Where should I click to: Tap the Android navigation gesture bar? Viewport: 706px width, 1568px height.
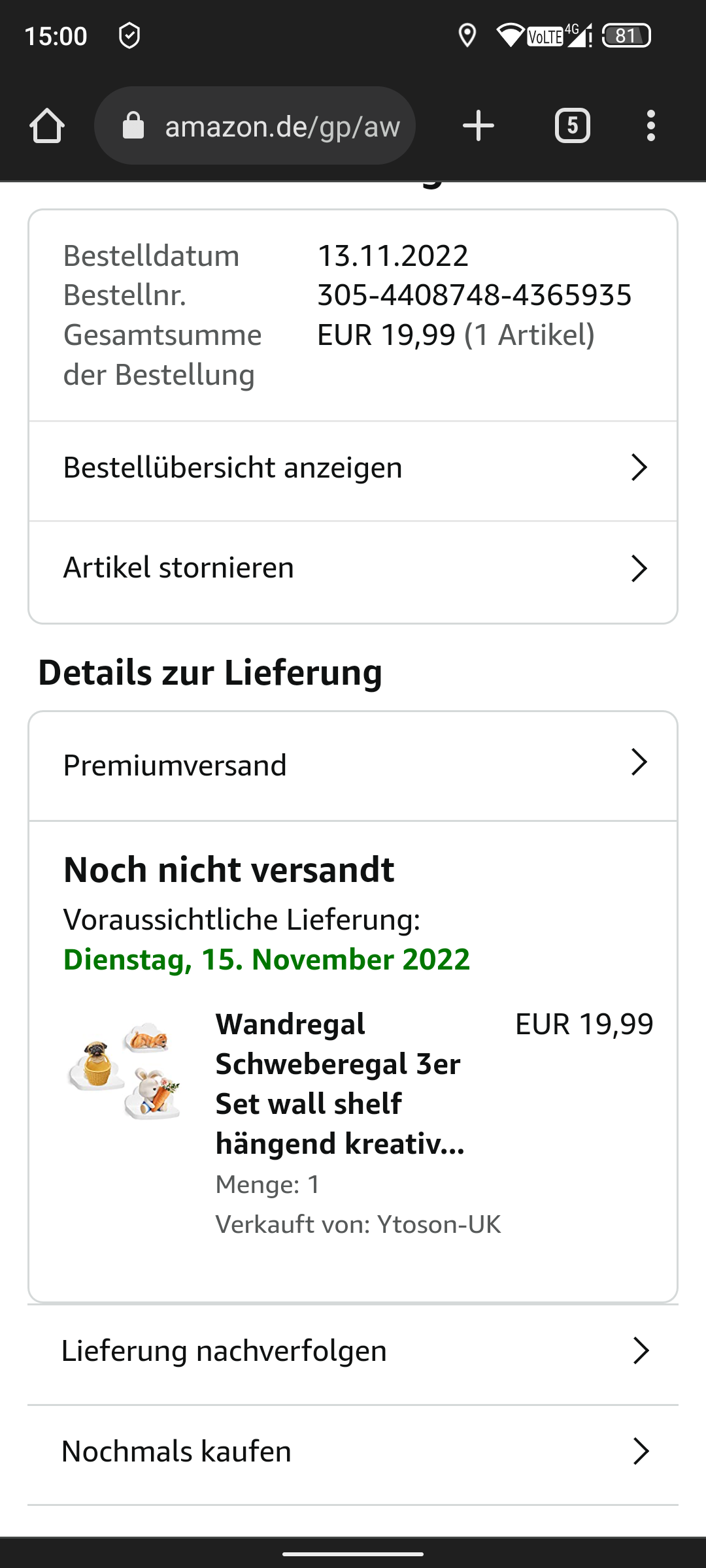pos(353,1554)
